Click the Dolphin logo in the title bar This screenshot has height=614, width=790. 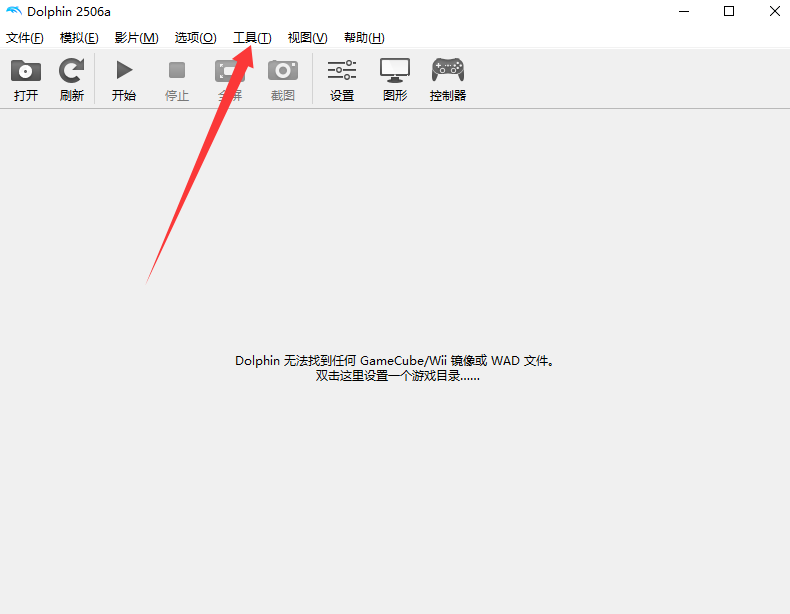(14, 11)
